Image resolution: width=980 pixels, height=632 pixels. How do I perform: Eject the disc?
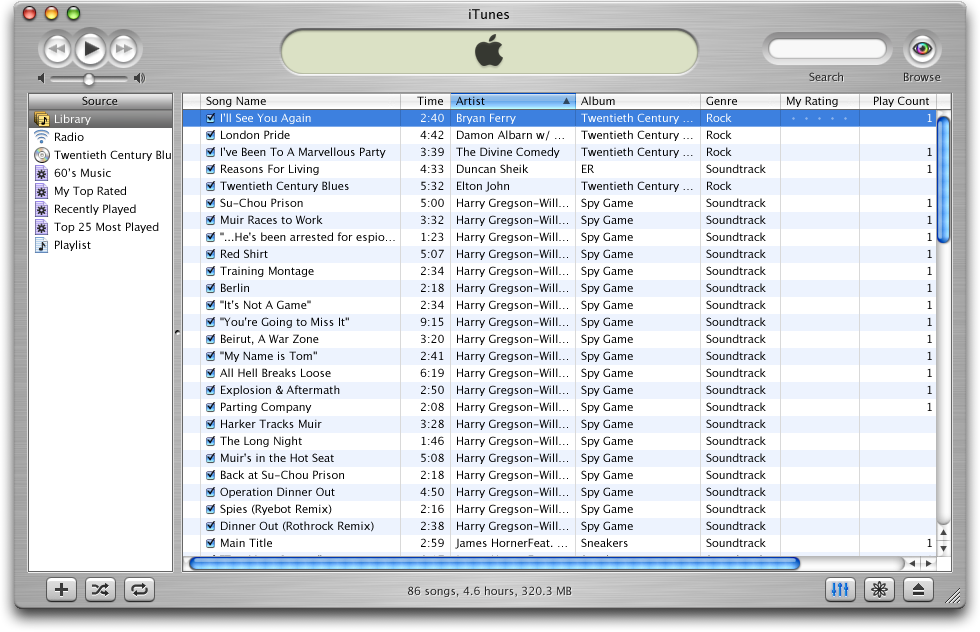918,590
